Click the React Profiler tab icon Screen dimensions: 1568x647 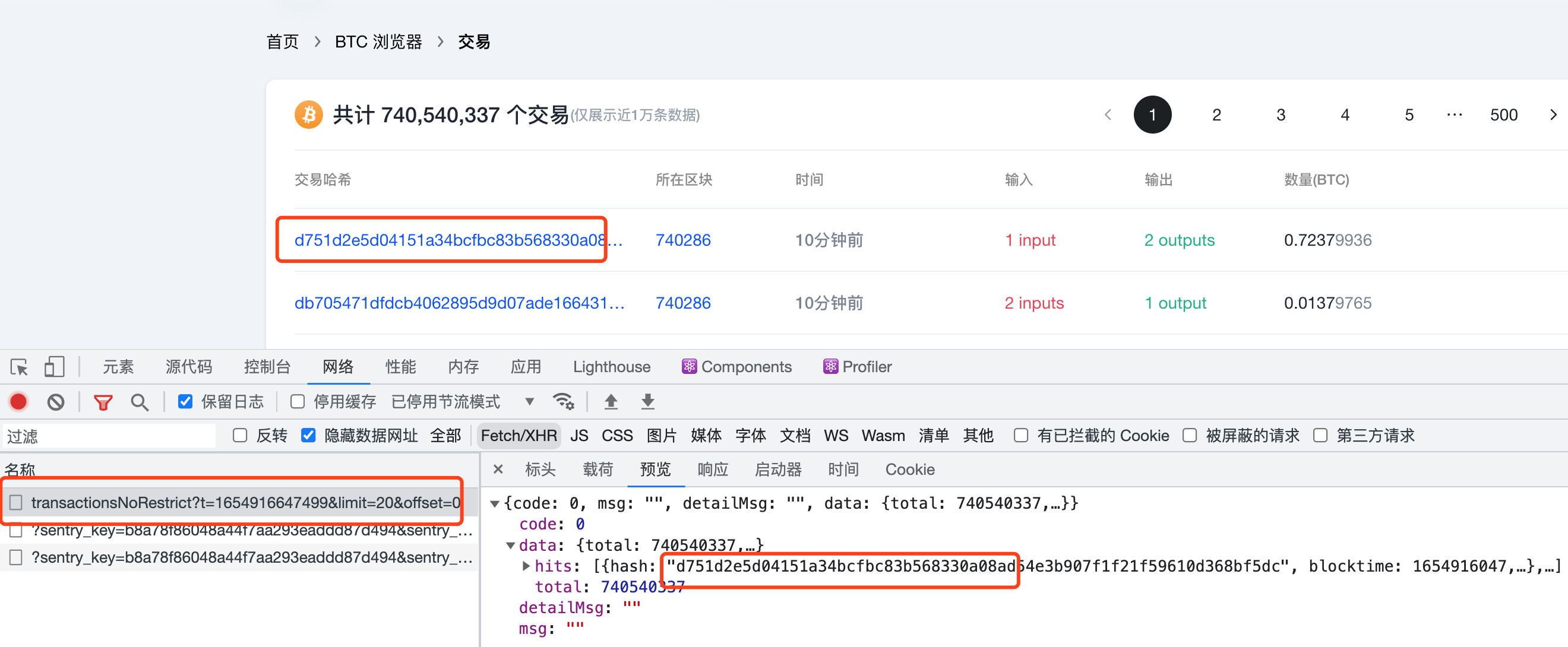point(830,366)
